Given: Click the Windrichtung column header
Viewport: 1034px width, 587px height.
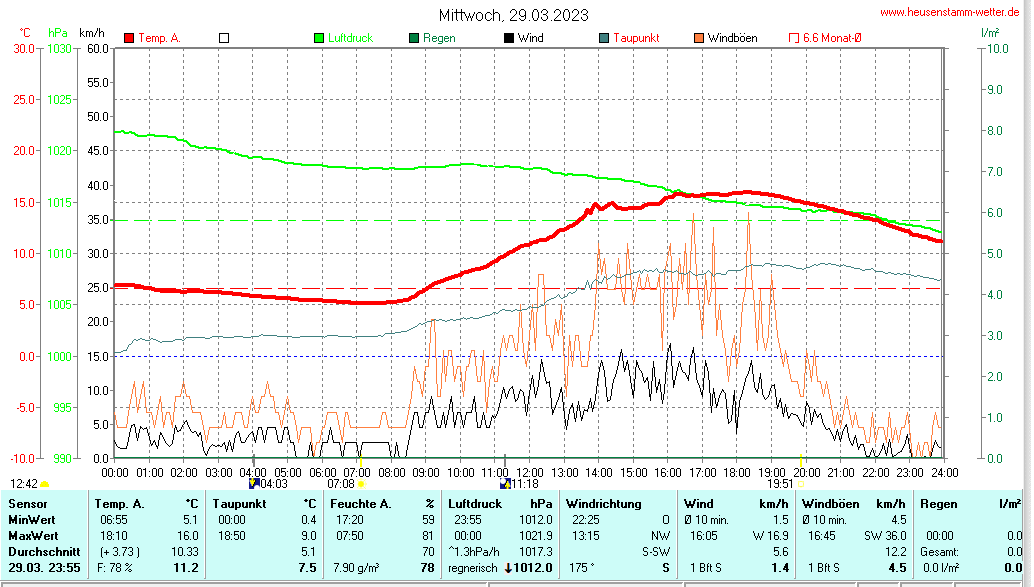Looking at the screenshot, I should point(603,503).
